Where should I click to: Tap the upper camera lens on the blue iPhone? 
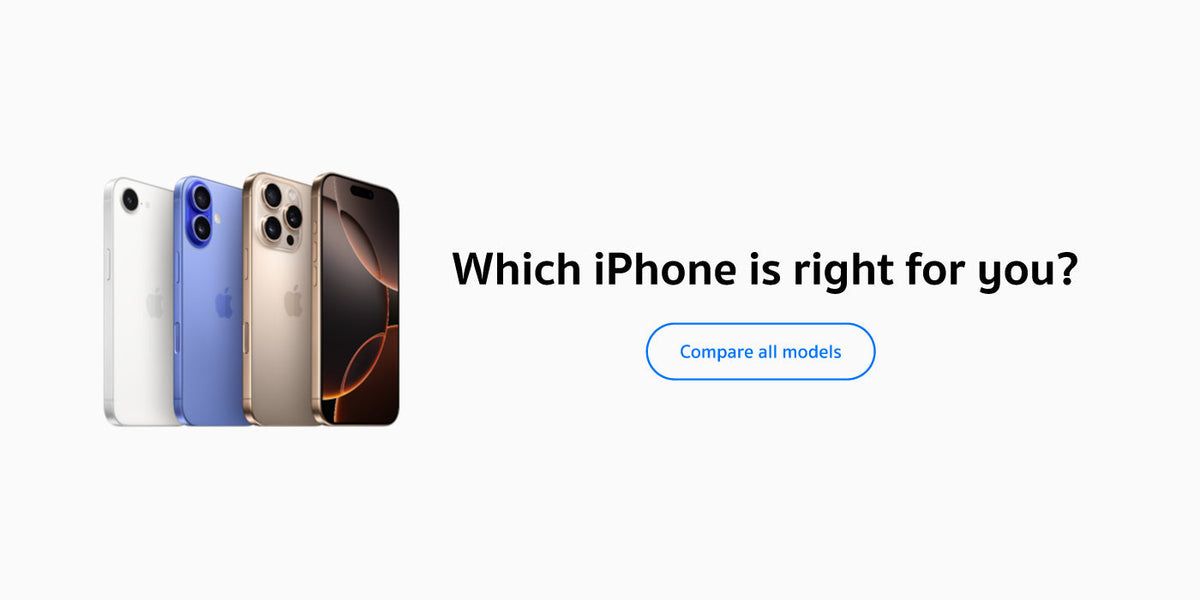[201, 198]
